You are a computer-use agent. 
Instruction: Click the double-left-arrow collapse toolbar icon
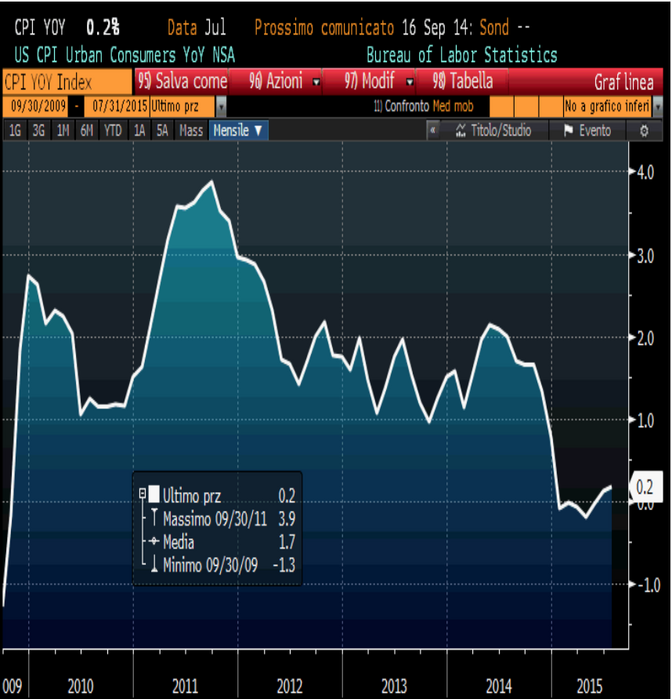[431, 131]
